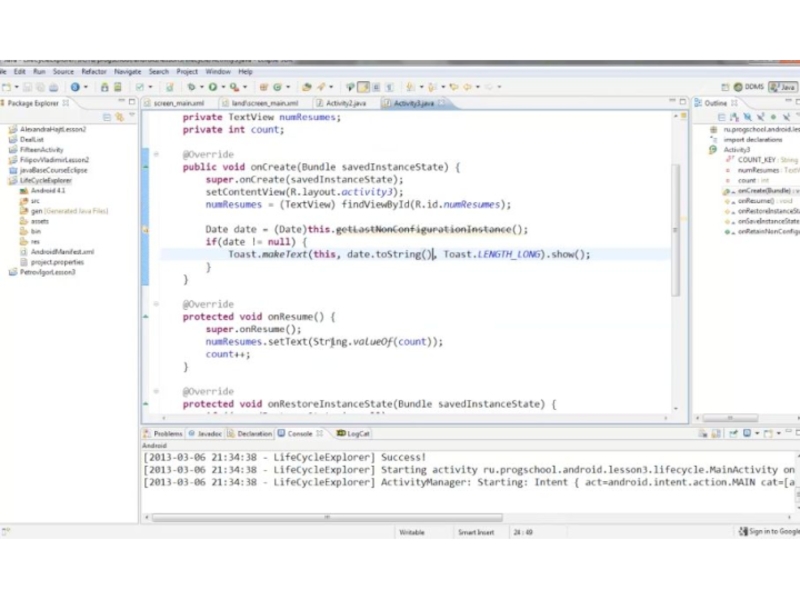
Task: Close the Activity3.java editor tab
Action: (444, 103)
